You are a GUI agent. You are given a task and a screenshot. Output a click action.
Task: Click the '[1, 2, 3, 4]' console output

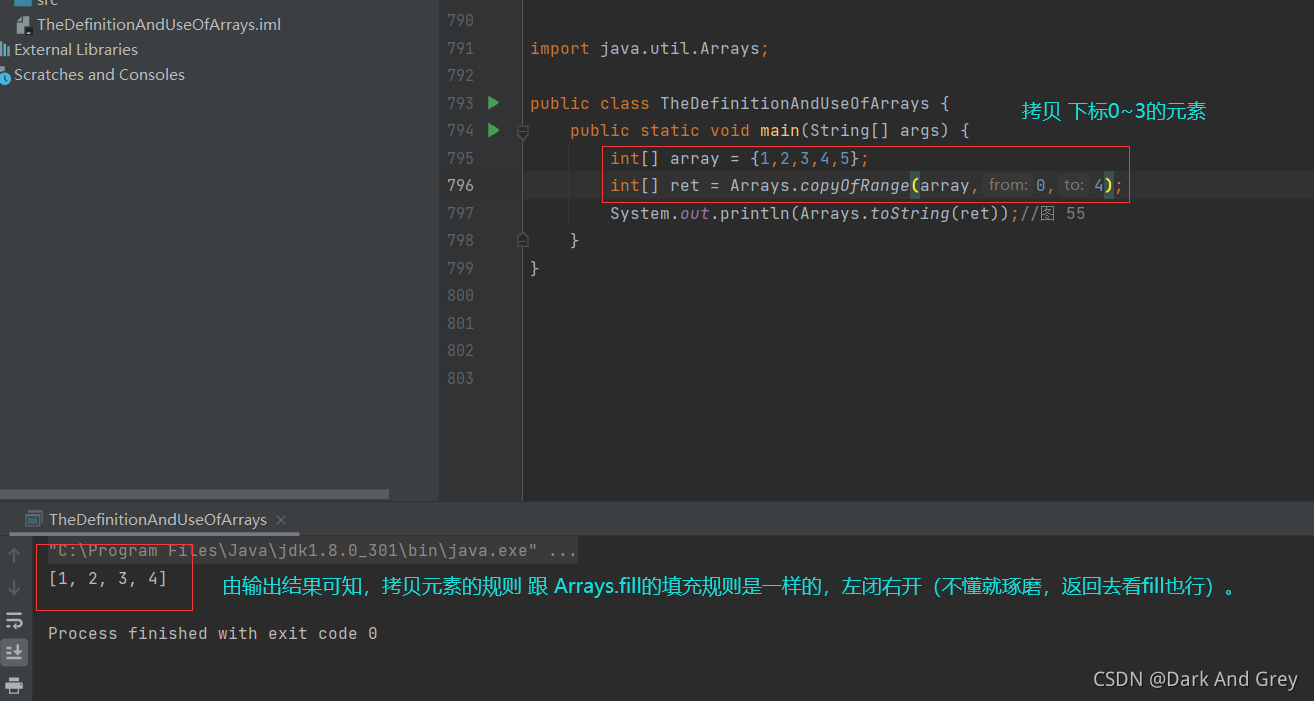[108, 578]
